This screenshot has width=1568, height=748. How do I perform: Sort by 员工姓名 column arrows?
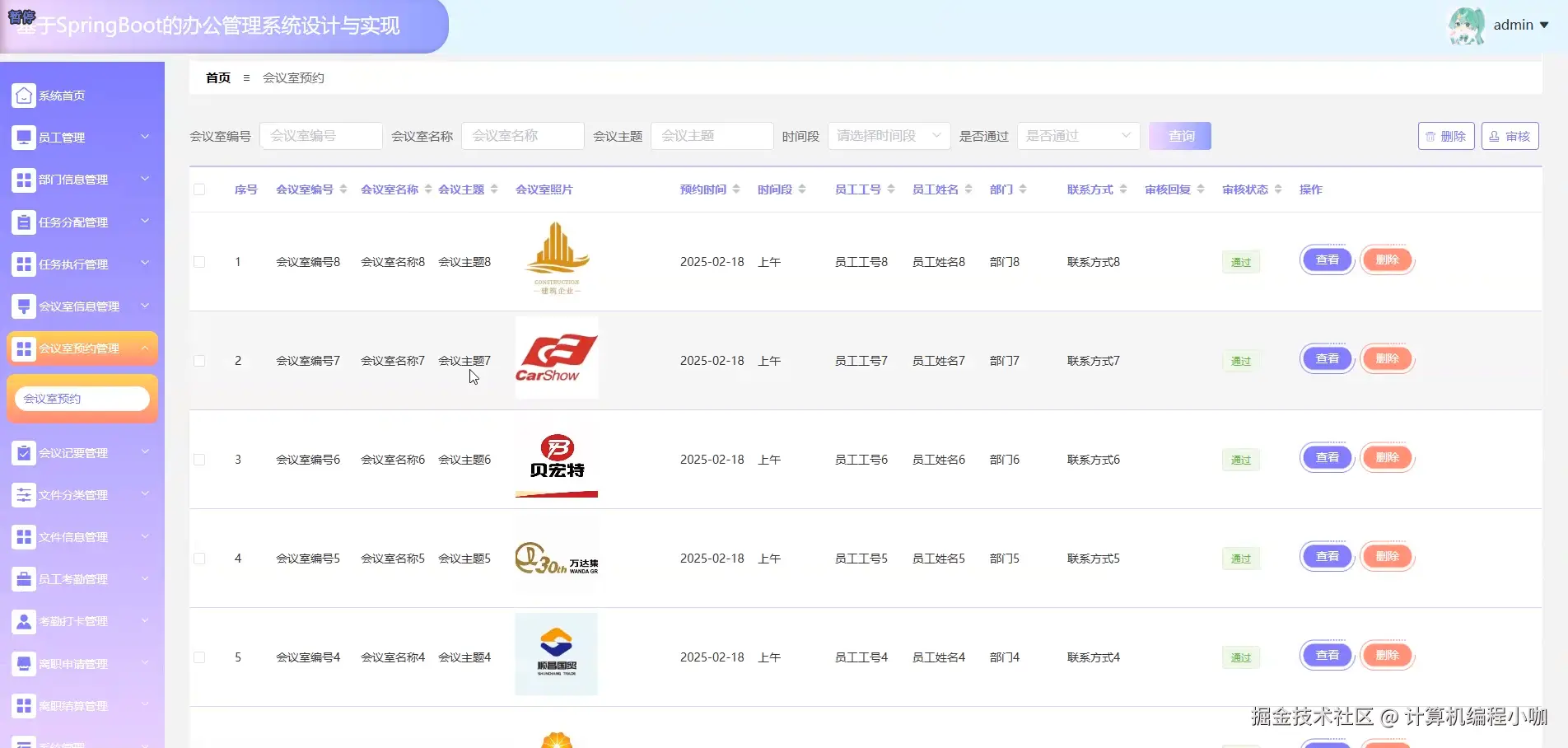[968, 189]
